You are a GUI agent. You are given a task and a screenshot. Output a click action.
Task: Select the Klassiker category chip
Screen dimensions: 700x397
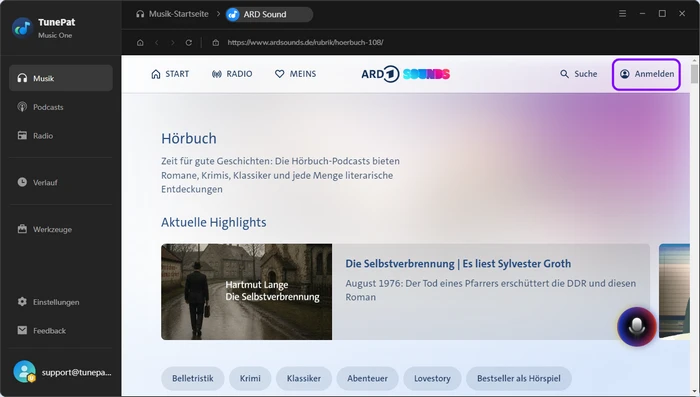pos(304,378)
